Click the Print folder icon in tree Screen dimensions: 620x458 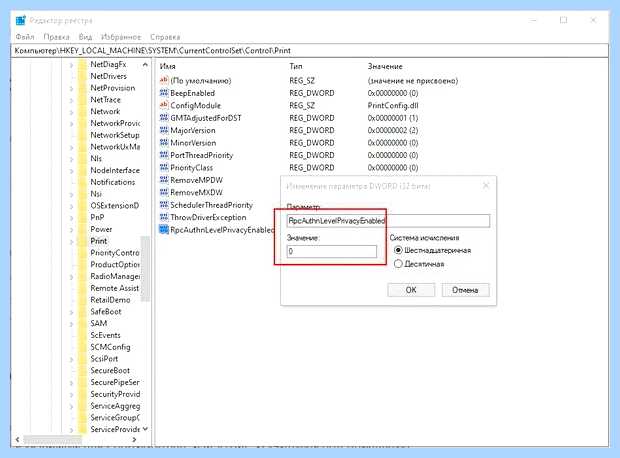(82, 241)
